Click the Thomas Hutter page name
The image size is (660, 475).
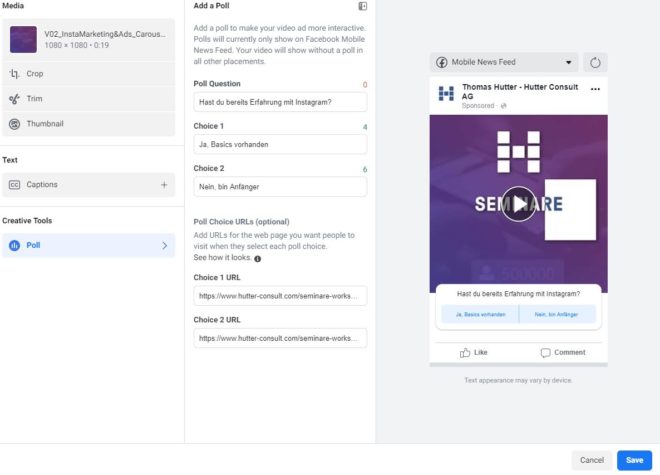[x=520, y=91]
